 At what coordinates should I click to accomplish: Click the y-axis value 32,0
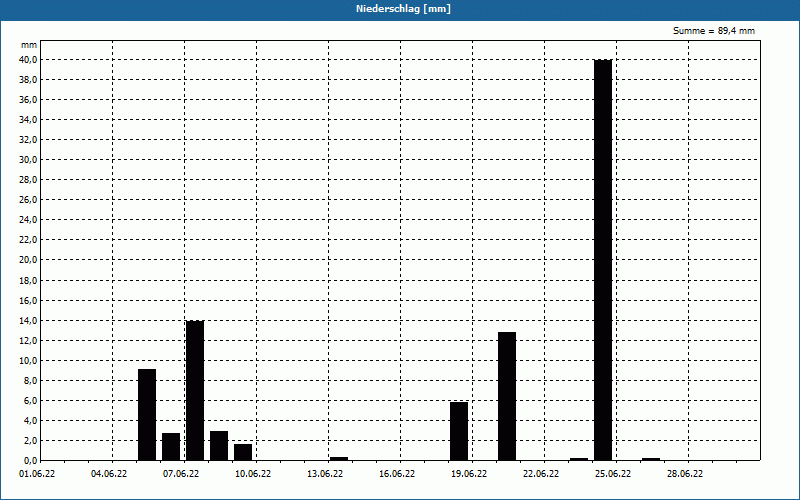29,140
